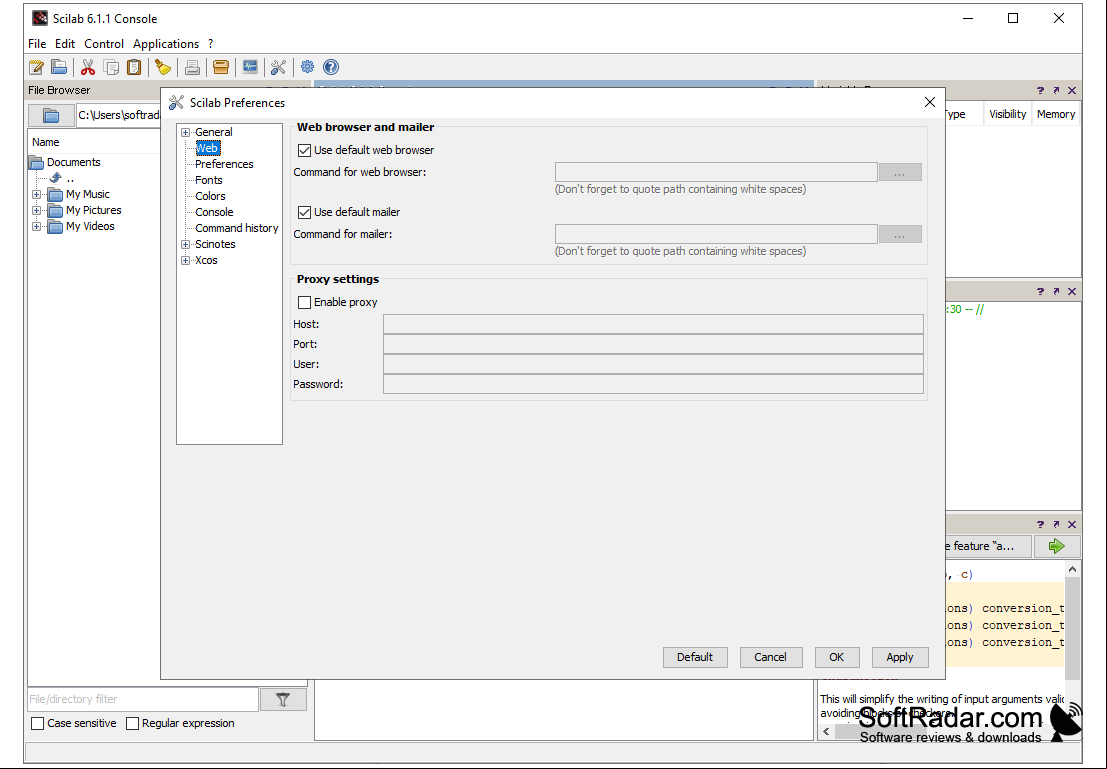Close the Command History panel
Viewport: 1107px width, 769px height.
[1072, 292]
